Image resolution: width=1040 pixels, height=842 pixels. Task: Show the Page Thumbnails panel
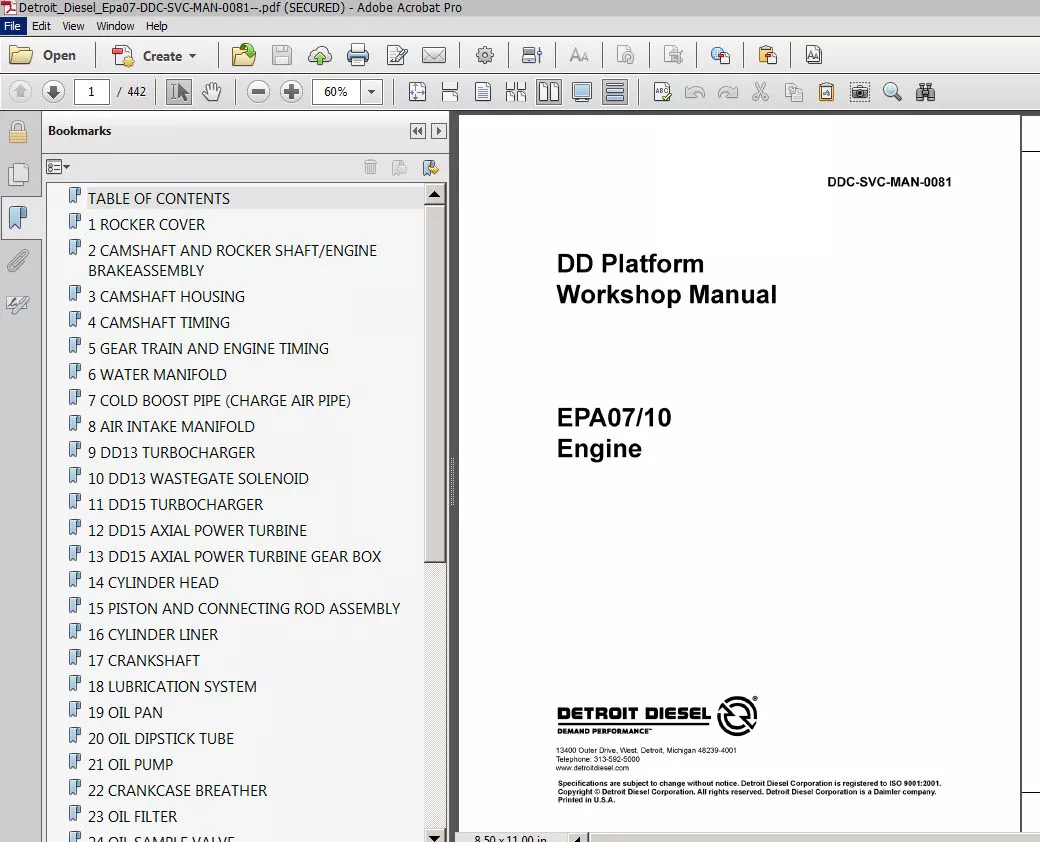[x=18, y=175]
